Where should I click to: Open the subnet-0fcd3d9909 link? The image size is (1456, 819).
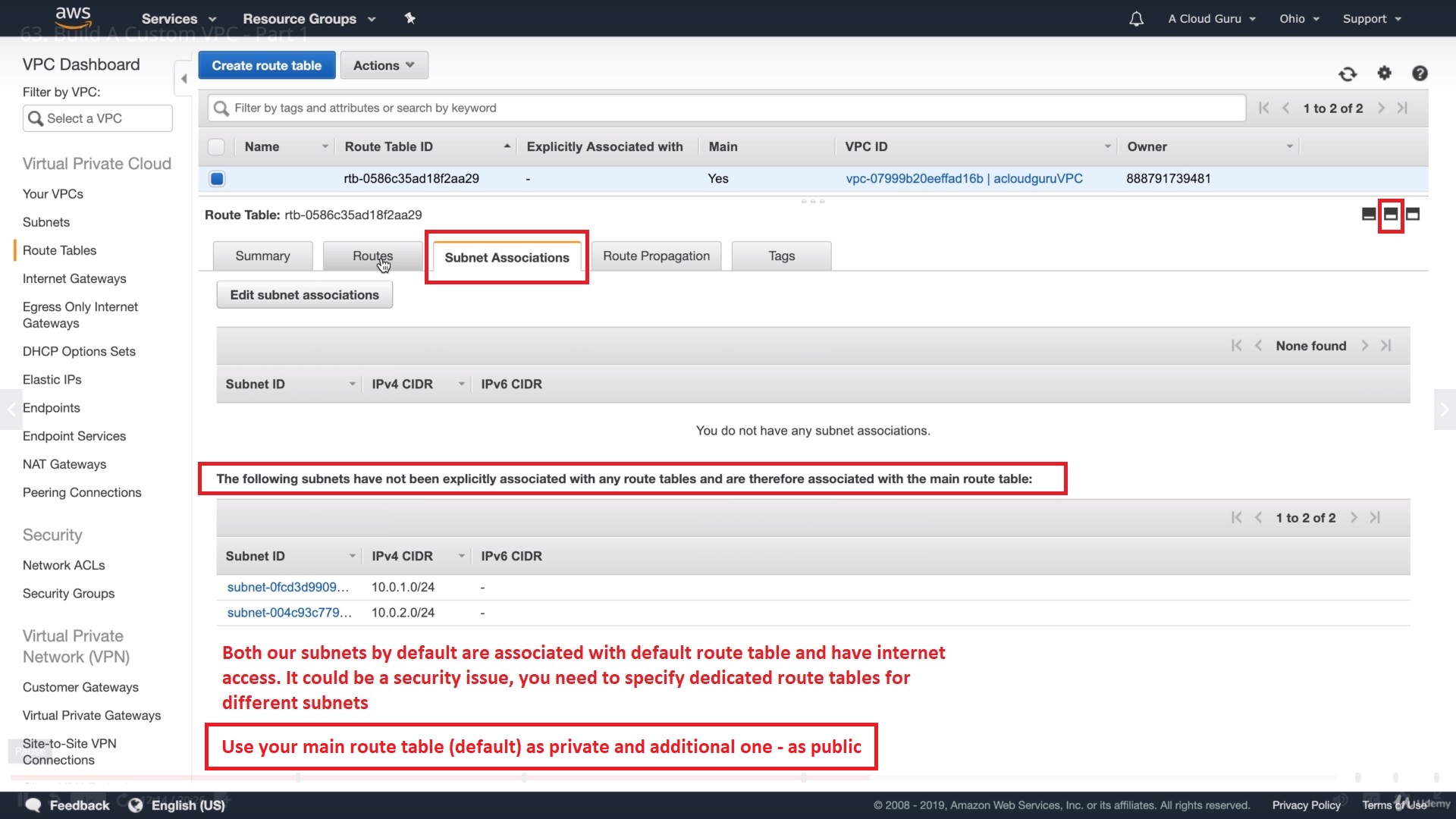287,587
